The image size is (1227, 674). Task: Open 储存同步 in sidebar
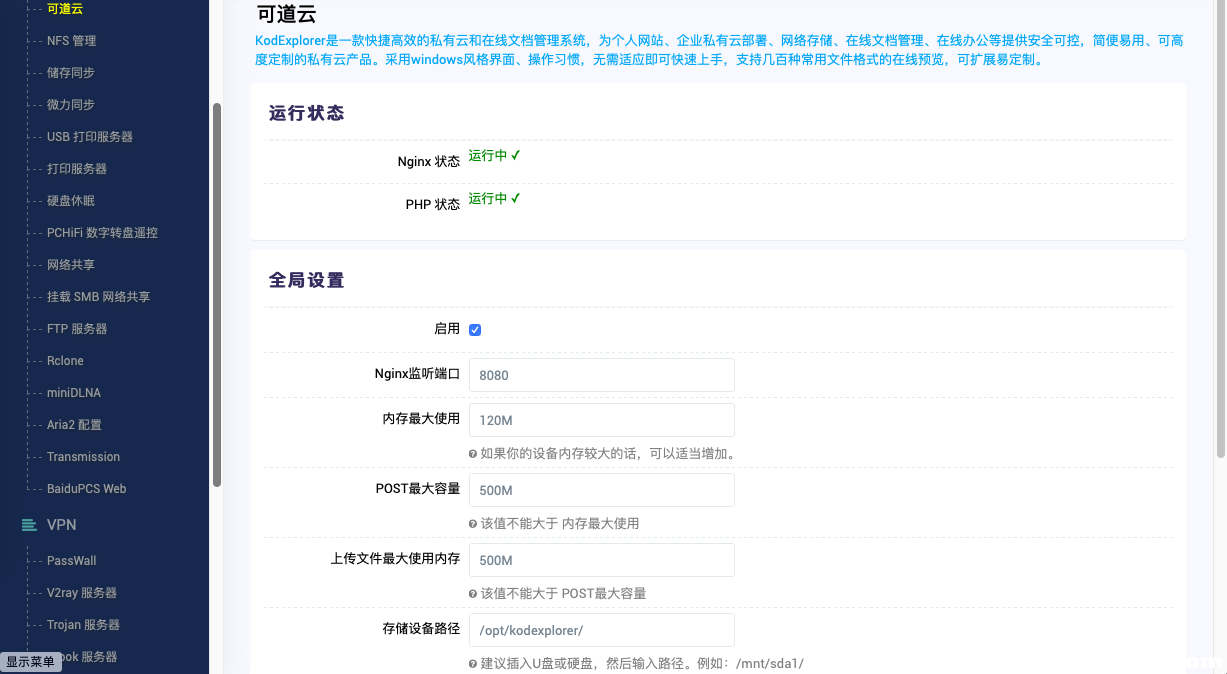pyautogui.click(x=70, y=73)
